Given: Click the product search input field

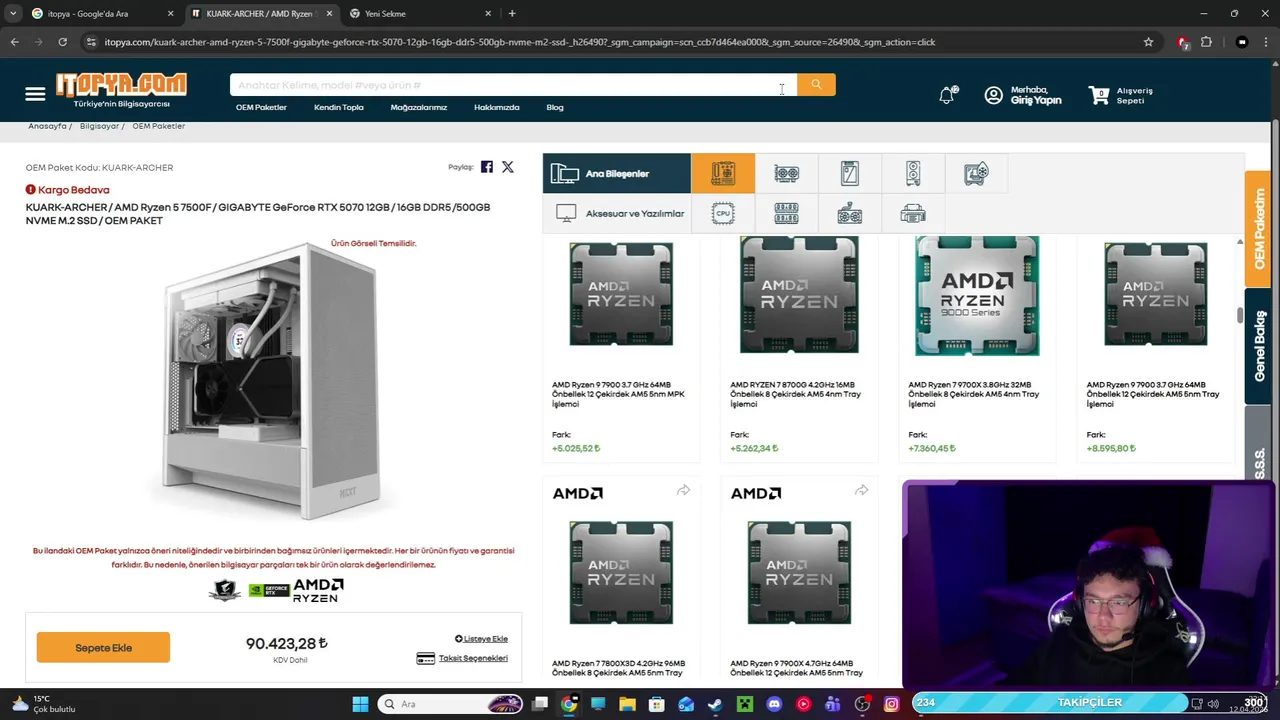Looking at the screenshot, I should (x=513, y=85).
